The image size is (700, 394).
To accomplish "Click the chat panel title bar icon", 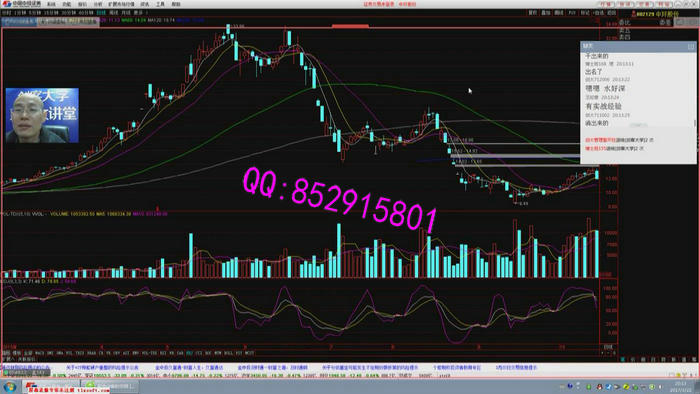I will [691, 46].
